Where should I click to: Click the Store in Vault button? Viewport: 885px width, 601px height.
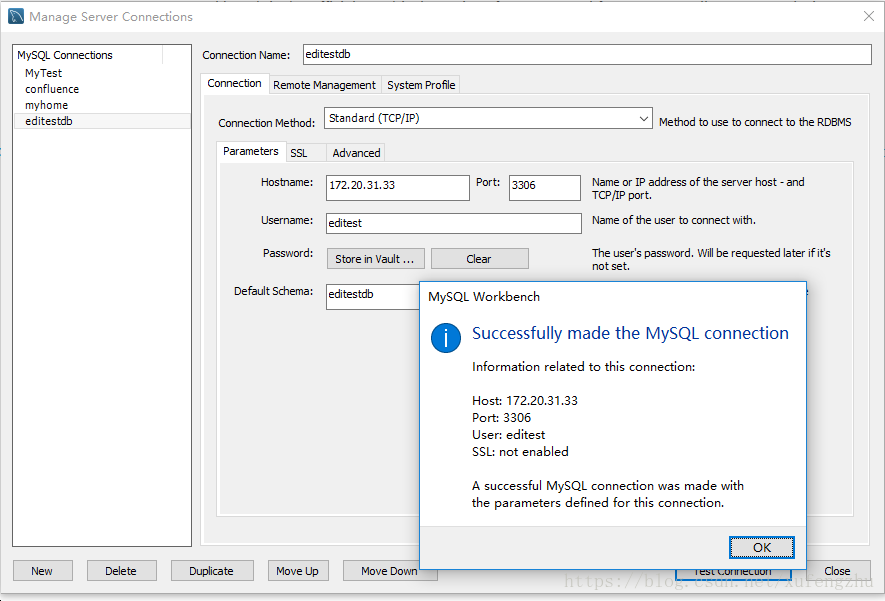pyautogui.click(x=375, y=259)
